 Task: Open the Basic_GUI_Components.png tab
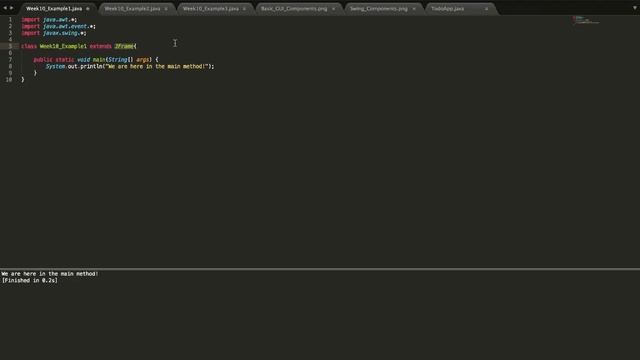pyautogui.click(x=294, y=9)
